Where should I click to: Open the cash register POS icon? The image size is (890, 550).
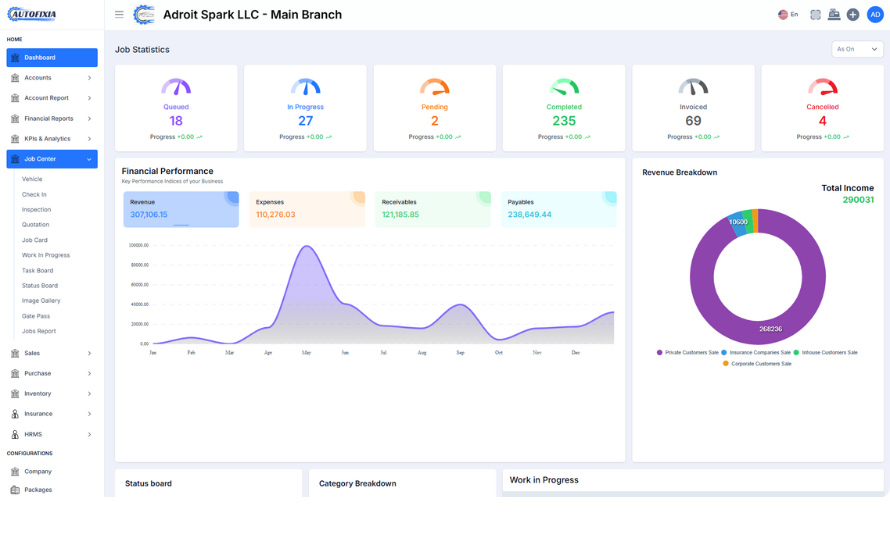834,15
